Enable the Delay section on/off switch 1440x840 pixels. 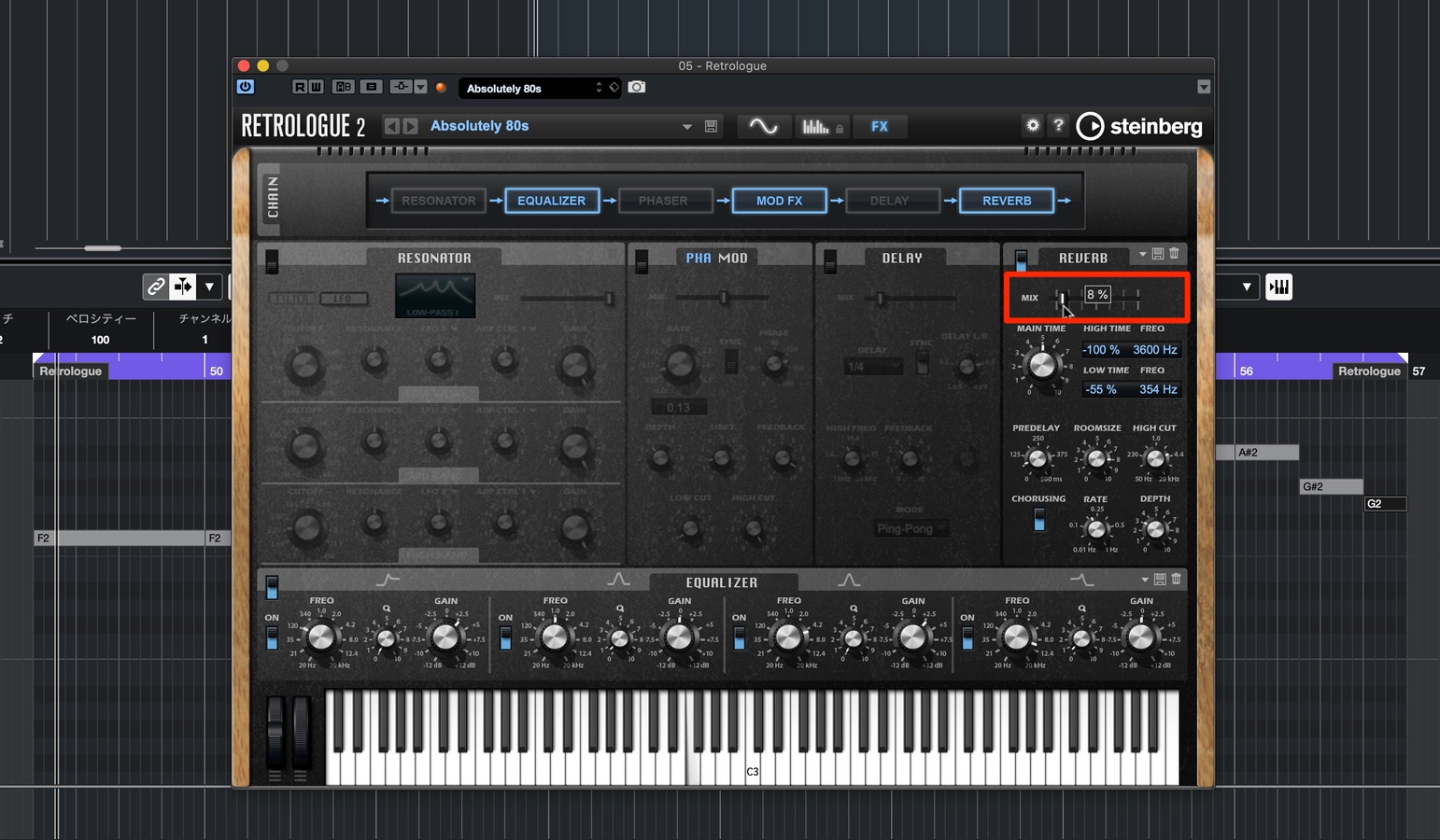pyautogui.click(x=830, y=262)
